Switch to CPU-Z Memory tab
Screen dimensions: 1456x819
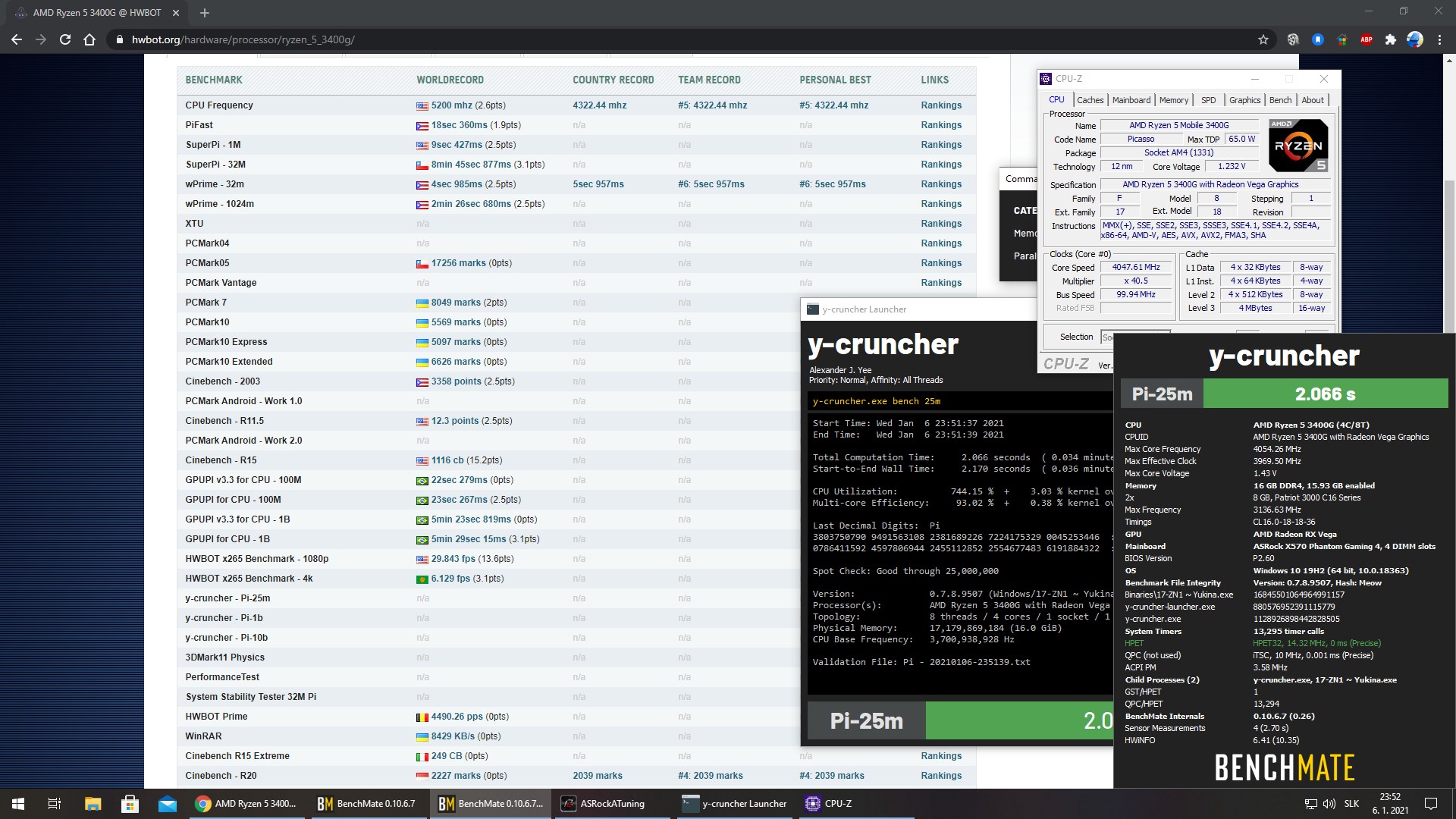point(1173,100)
